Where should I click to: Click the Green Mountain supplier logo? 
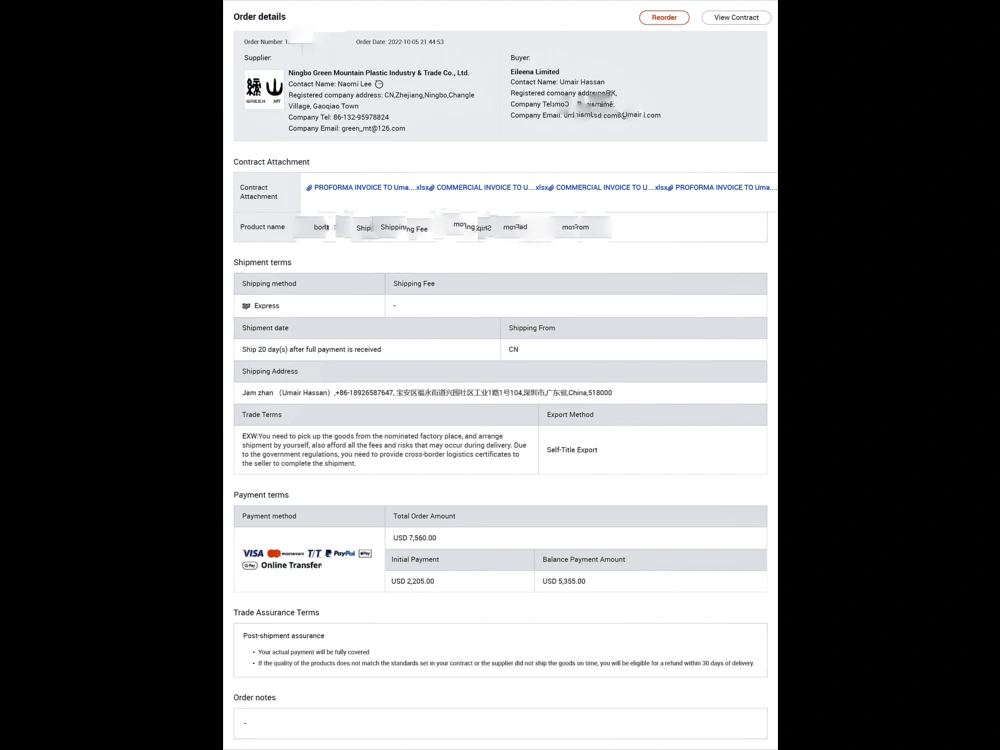coord(264,89)
